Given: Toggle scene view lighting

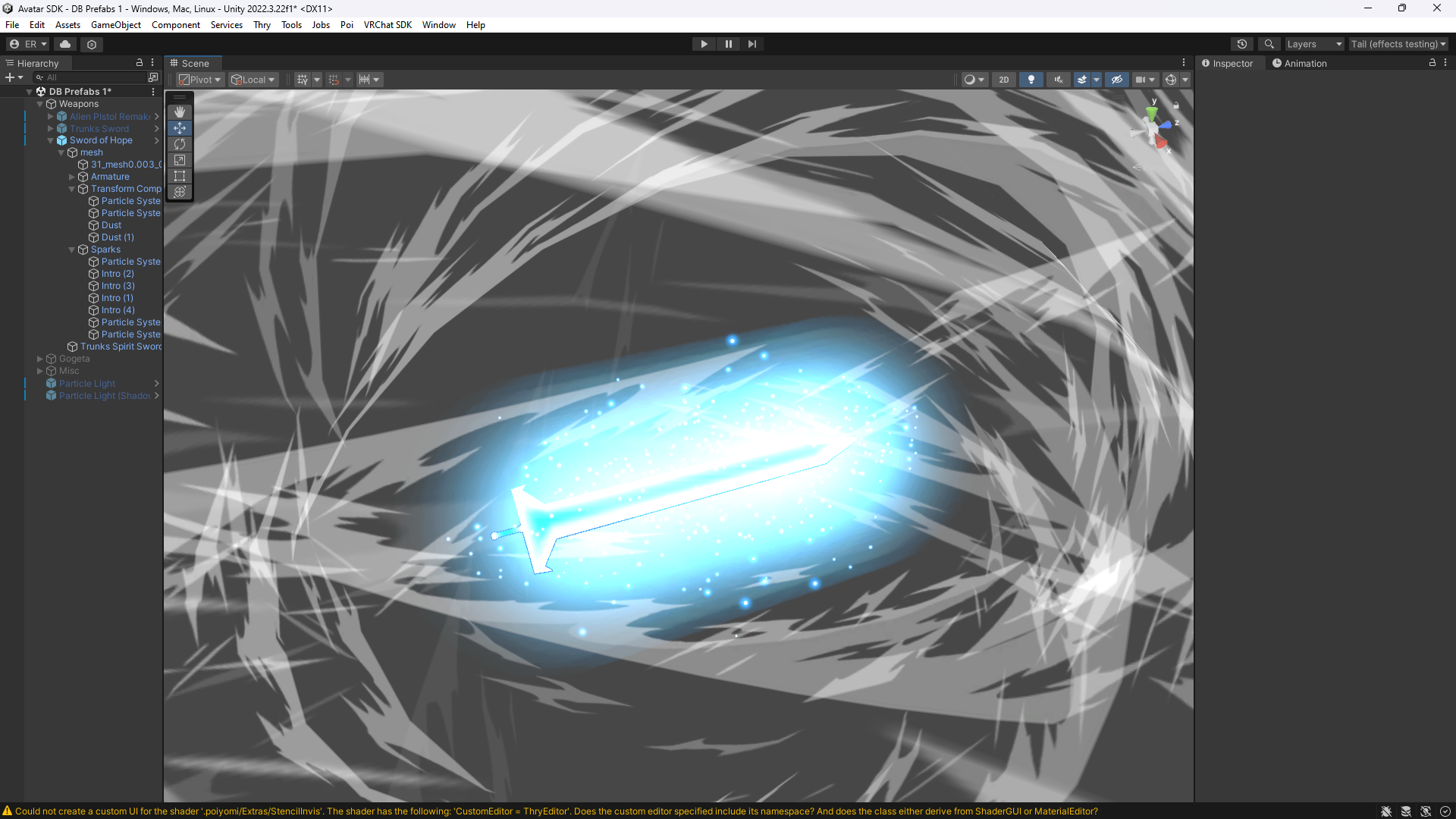Looking at the screenshot, I should coord(1031,79).
